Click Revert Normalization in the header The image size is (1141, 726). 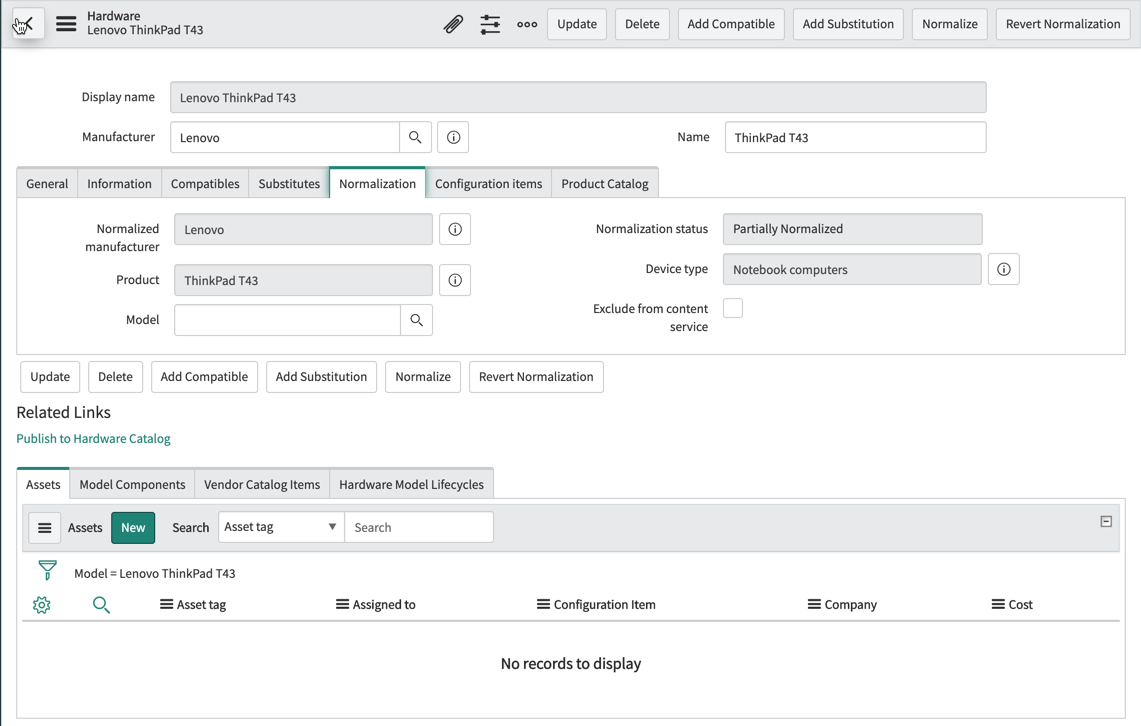pyautogui.click(x=1063, y=24)
